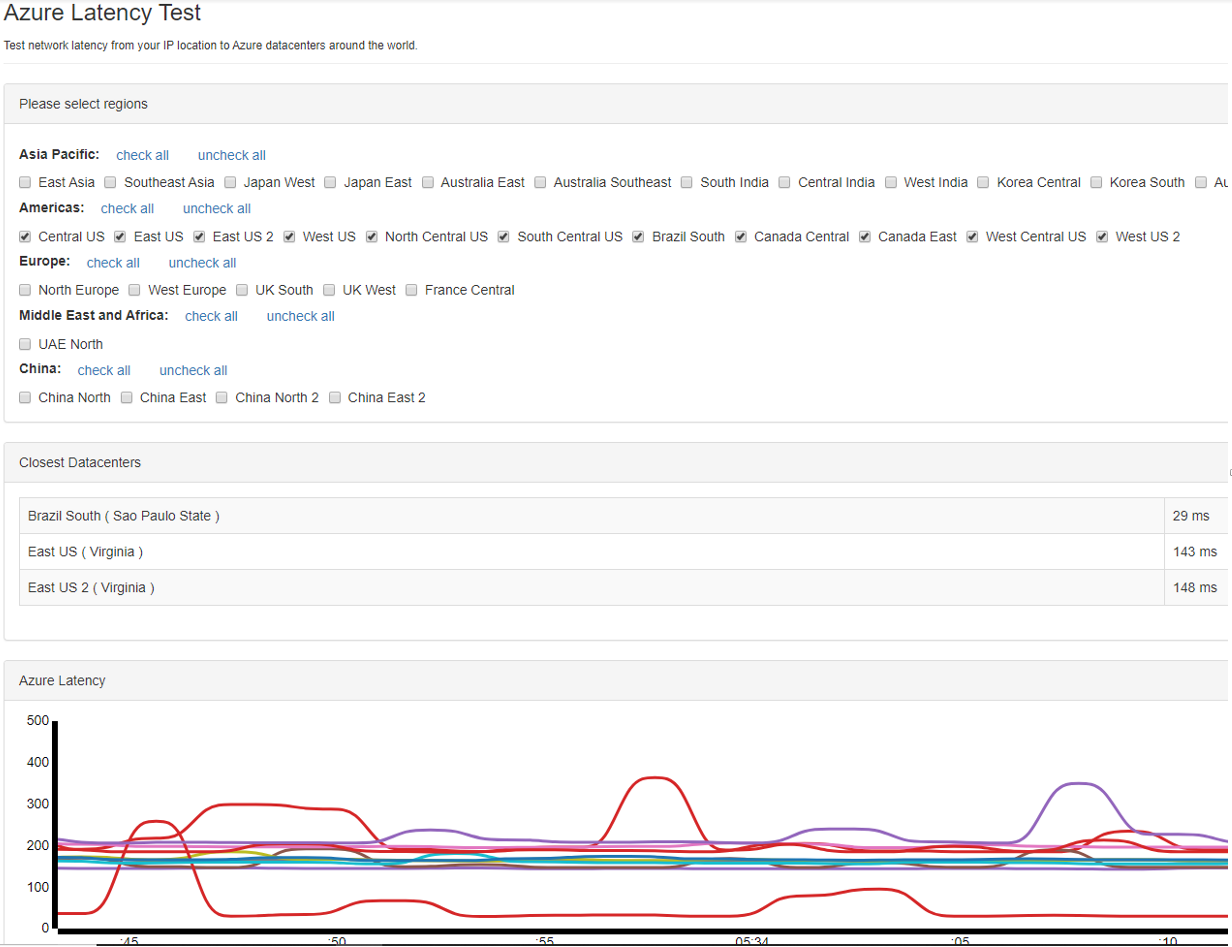Click Closest Datacenters panel header
1232x947 pixels.
(x=616, y=463)
